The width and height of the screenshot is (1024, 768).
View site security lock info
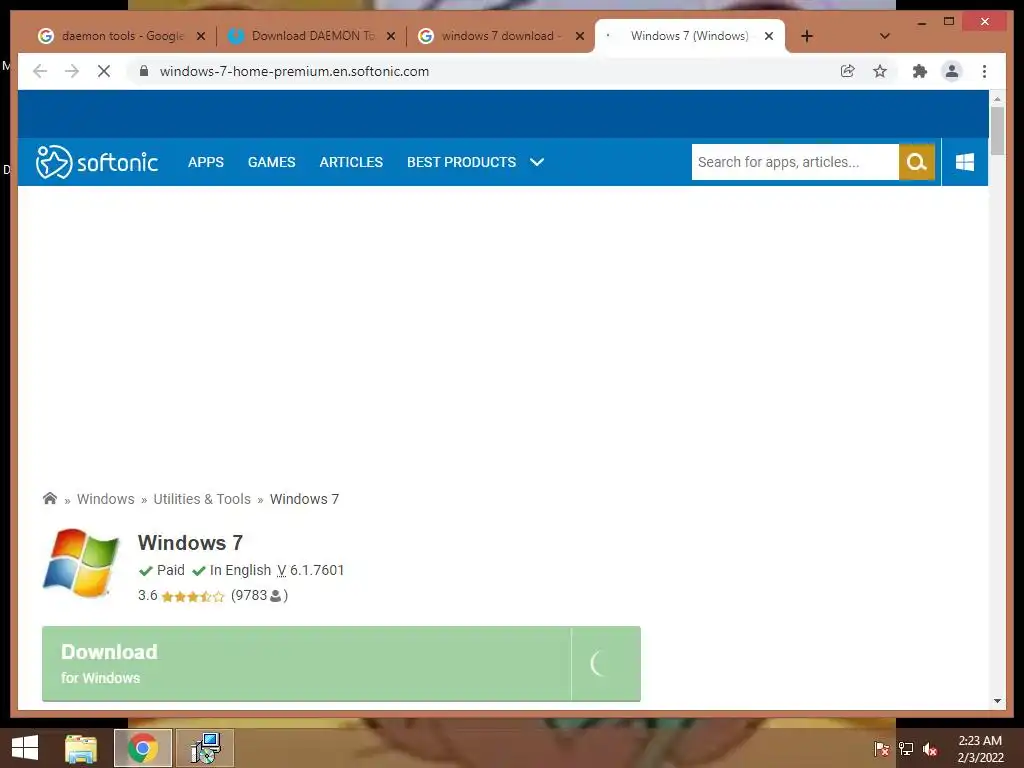click(x=144, y=71)
